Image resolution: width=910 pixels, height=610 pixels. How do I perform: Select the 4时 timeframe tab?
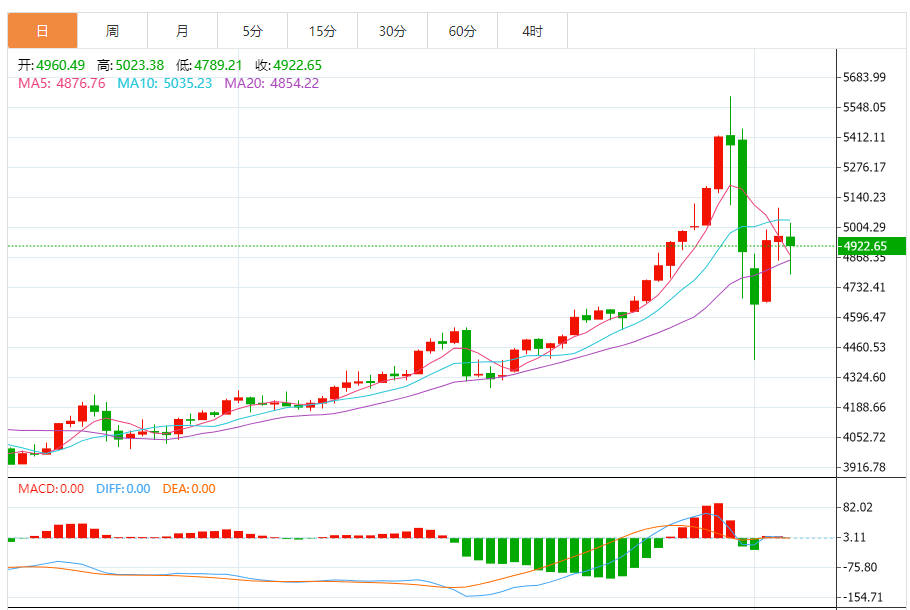click(x=532, y=31)
